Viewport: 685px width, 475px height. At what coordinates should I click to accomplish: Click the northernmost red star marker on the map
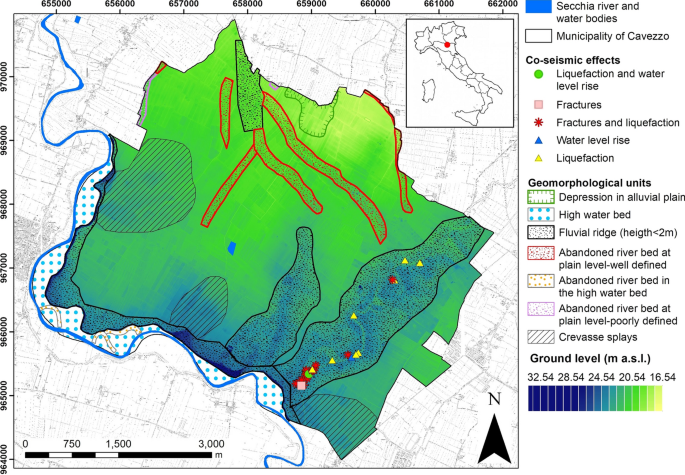click(x=392, y=280)
